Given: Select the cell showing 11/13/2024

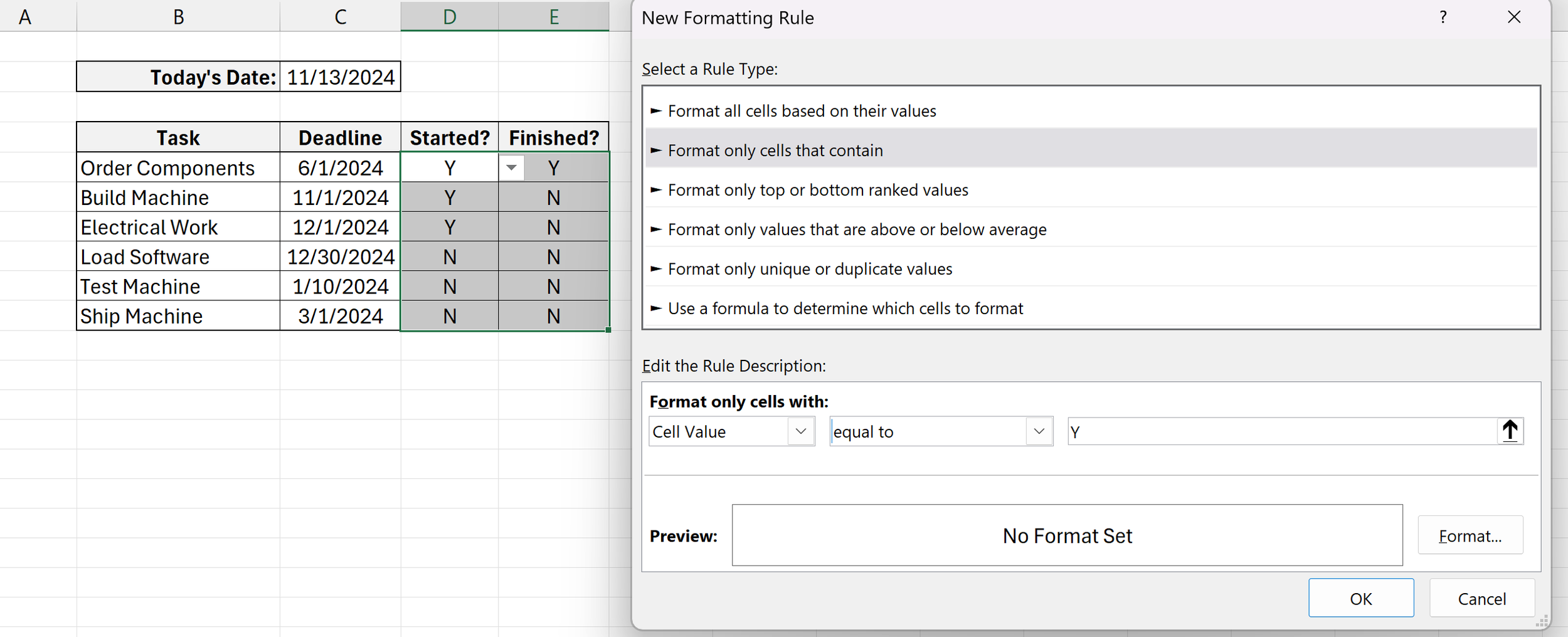Looking at the screenshot, I should click(x=339, y=76).
